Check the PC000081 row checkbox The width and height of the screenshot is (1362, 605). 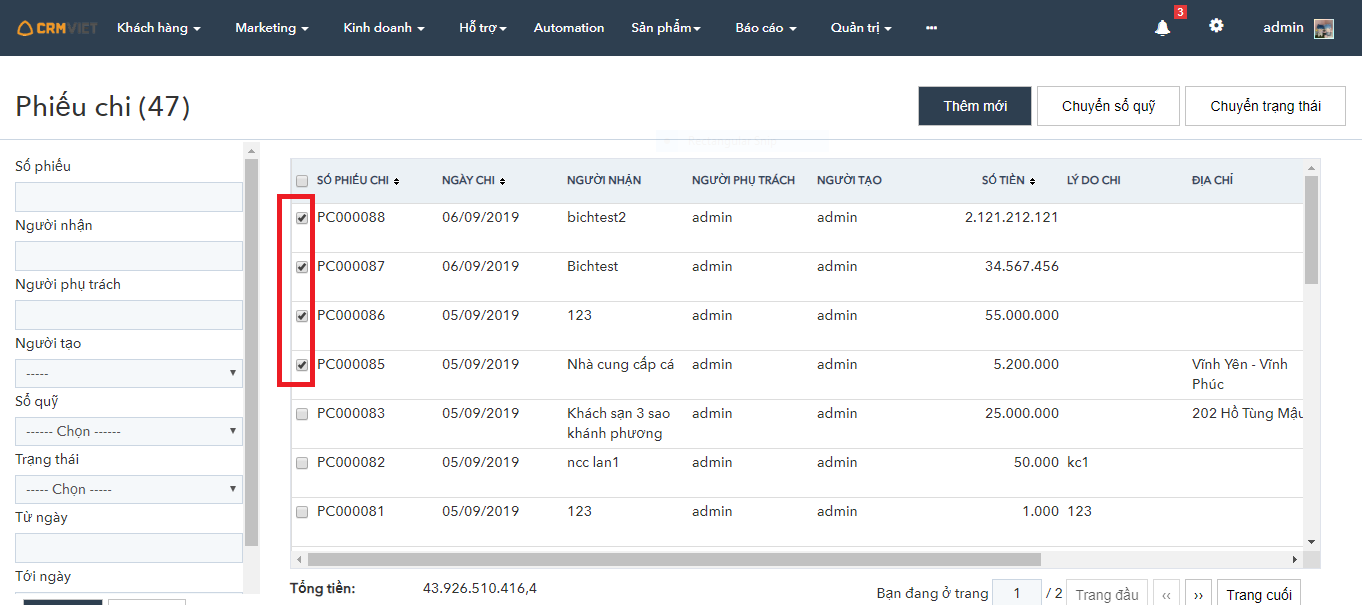(302, 512)
